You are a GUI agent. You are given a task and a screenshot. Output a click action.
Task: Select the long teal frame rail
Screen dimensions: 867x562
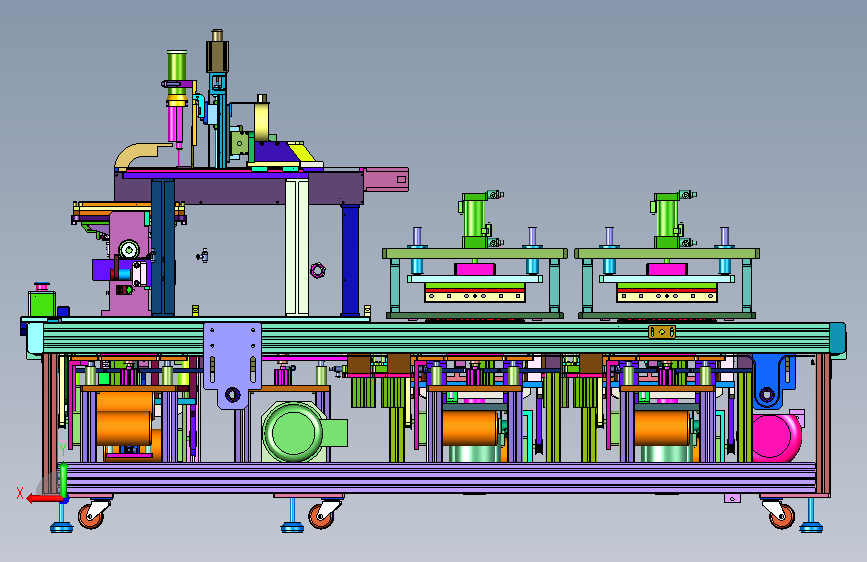tap(437, 337)
